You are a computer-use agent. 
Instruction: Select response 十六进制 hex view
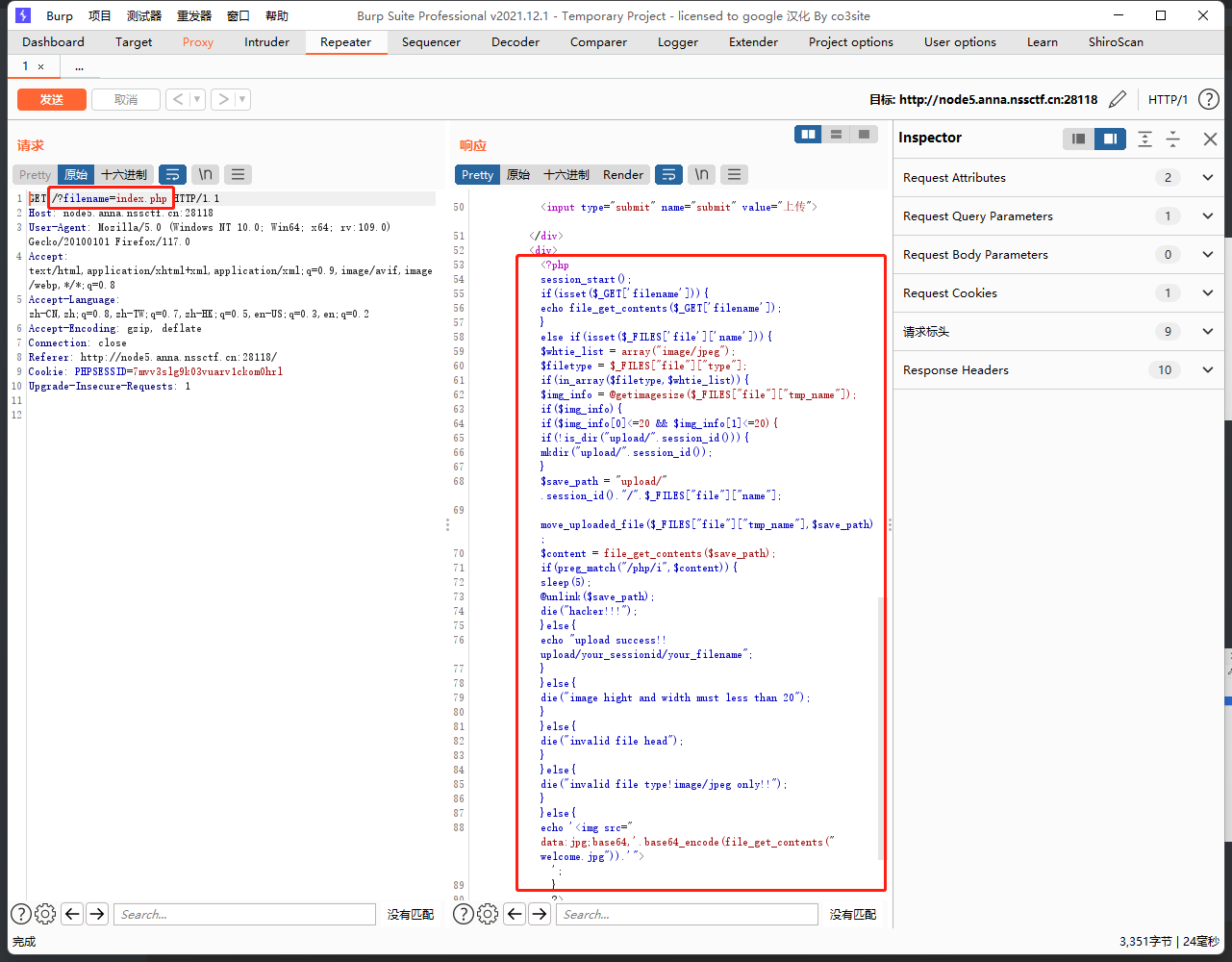[x=566, y=174]
